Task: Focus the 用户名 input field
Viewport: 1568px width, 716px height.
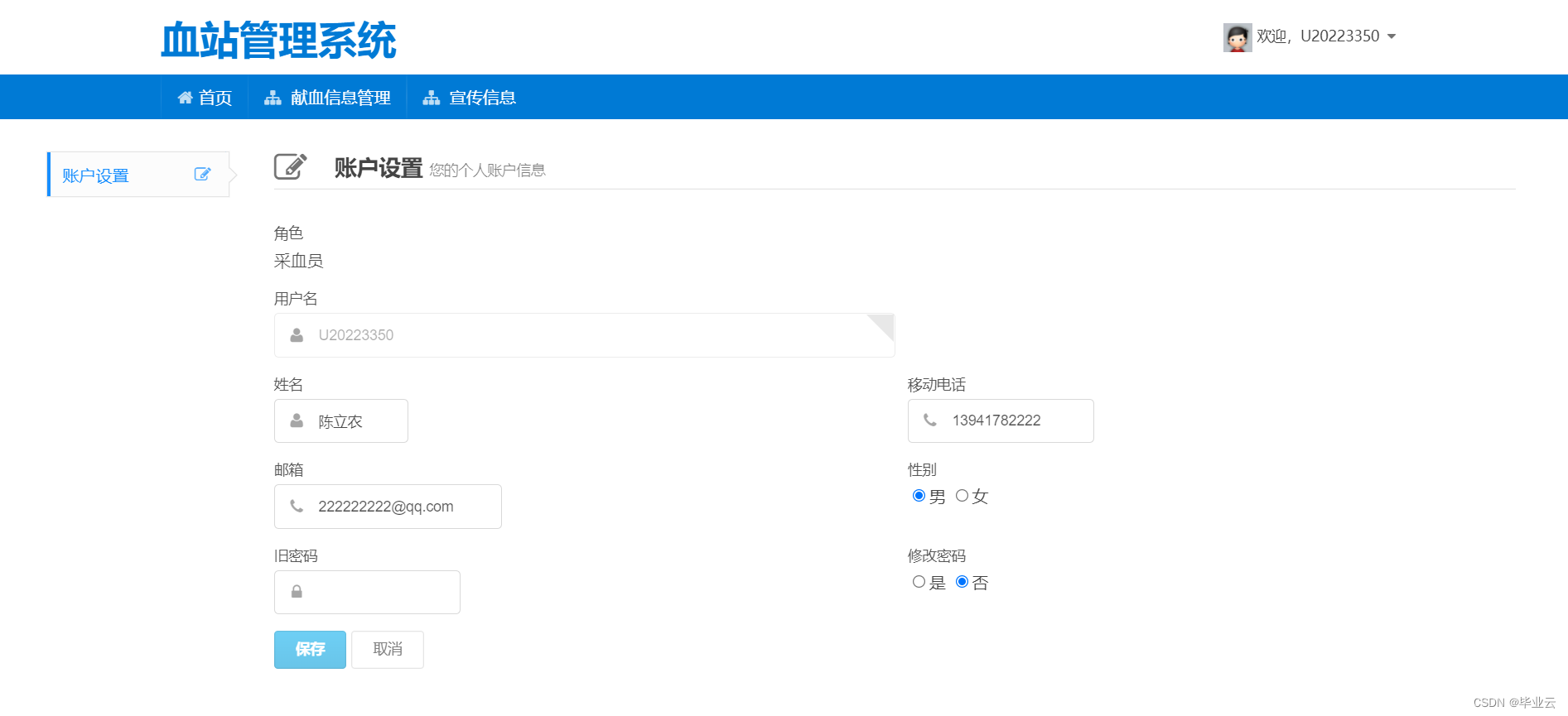Action: pyautogui.click(x=585, y=335)
